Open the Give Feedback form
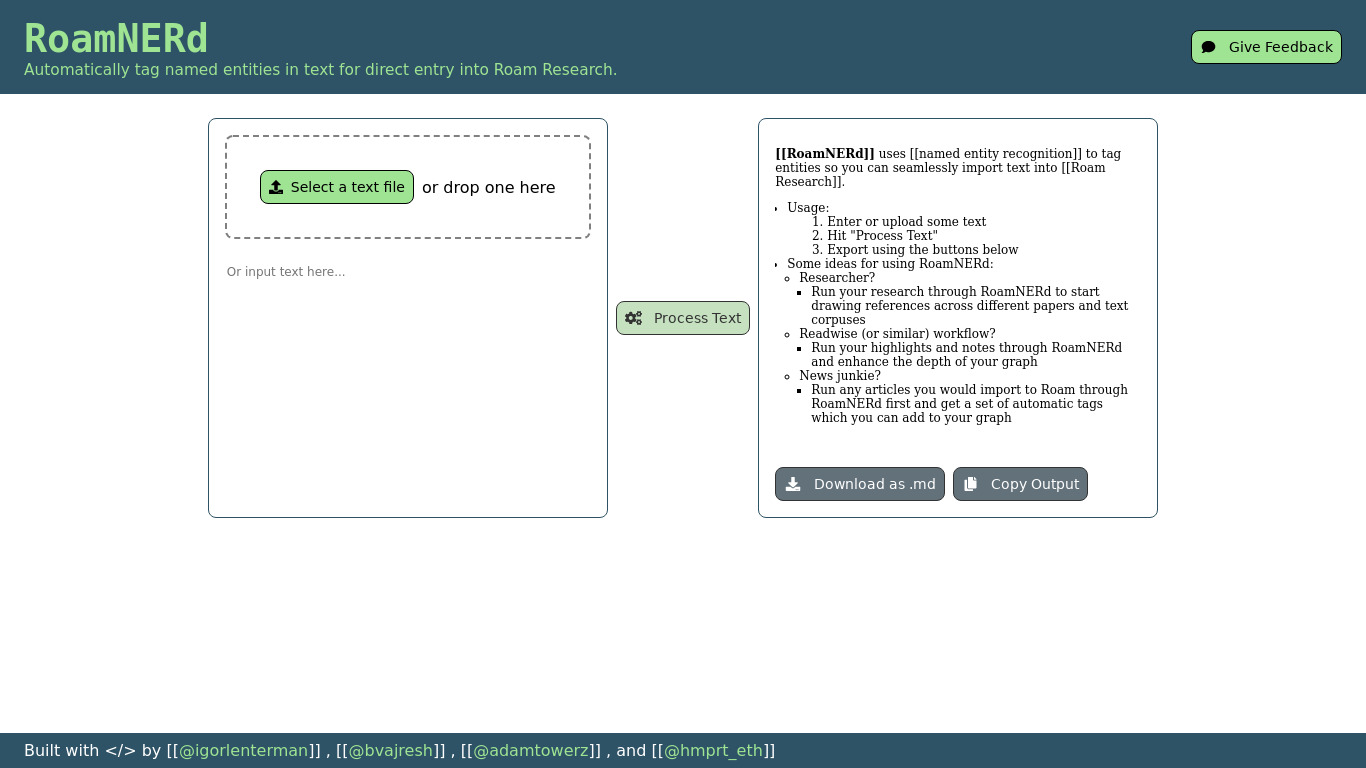Image resolution: width=1366 pixels, height=768 pixels. point(1266,47)
